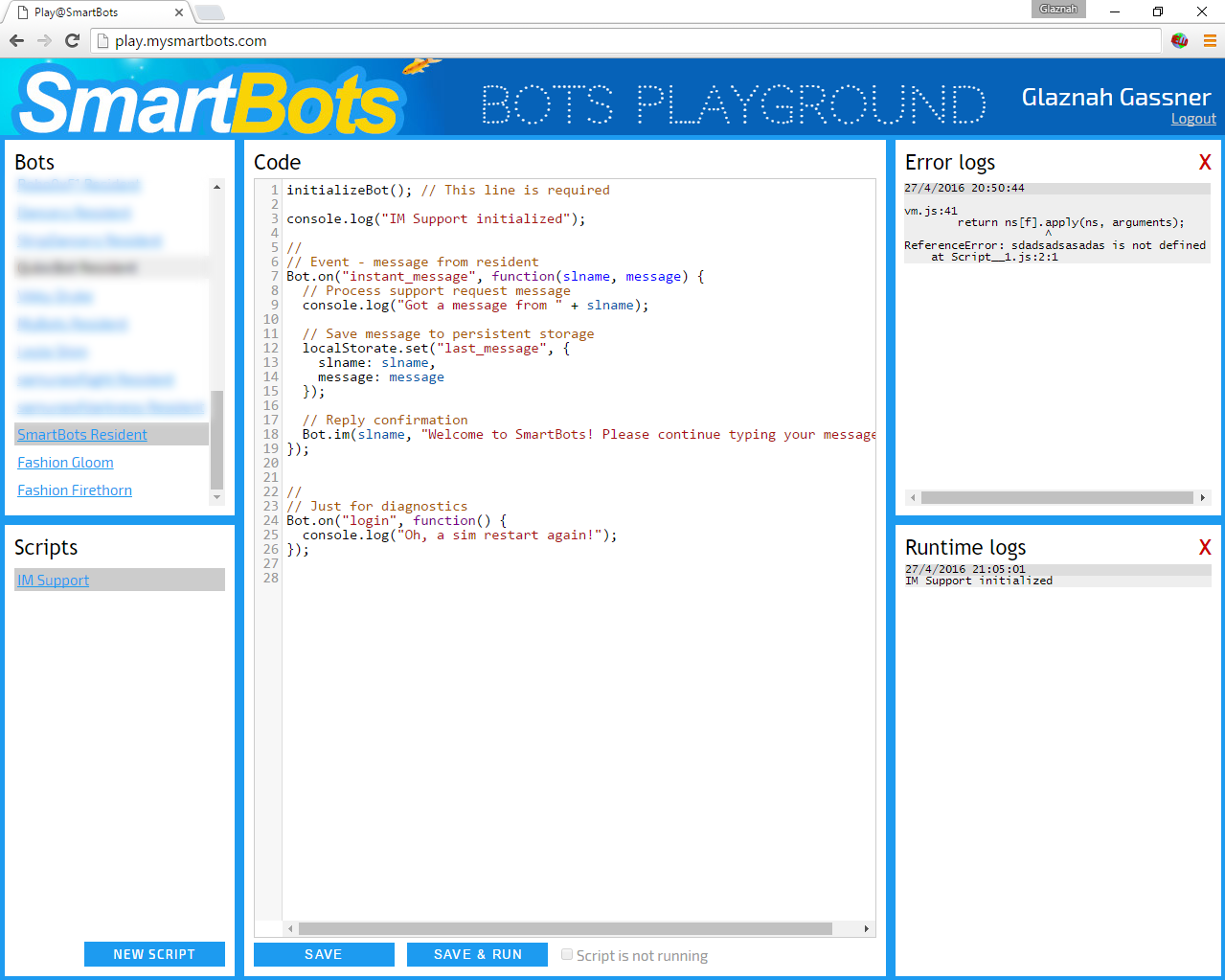Open the IM Support script
Viewport: 1225px width, 980px height.
point(53,581)
